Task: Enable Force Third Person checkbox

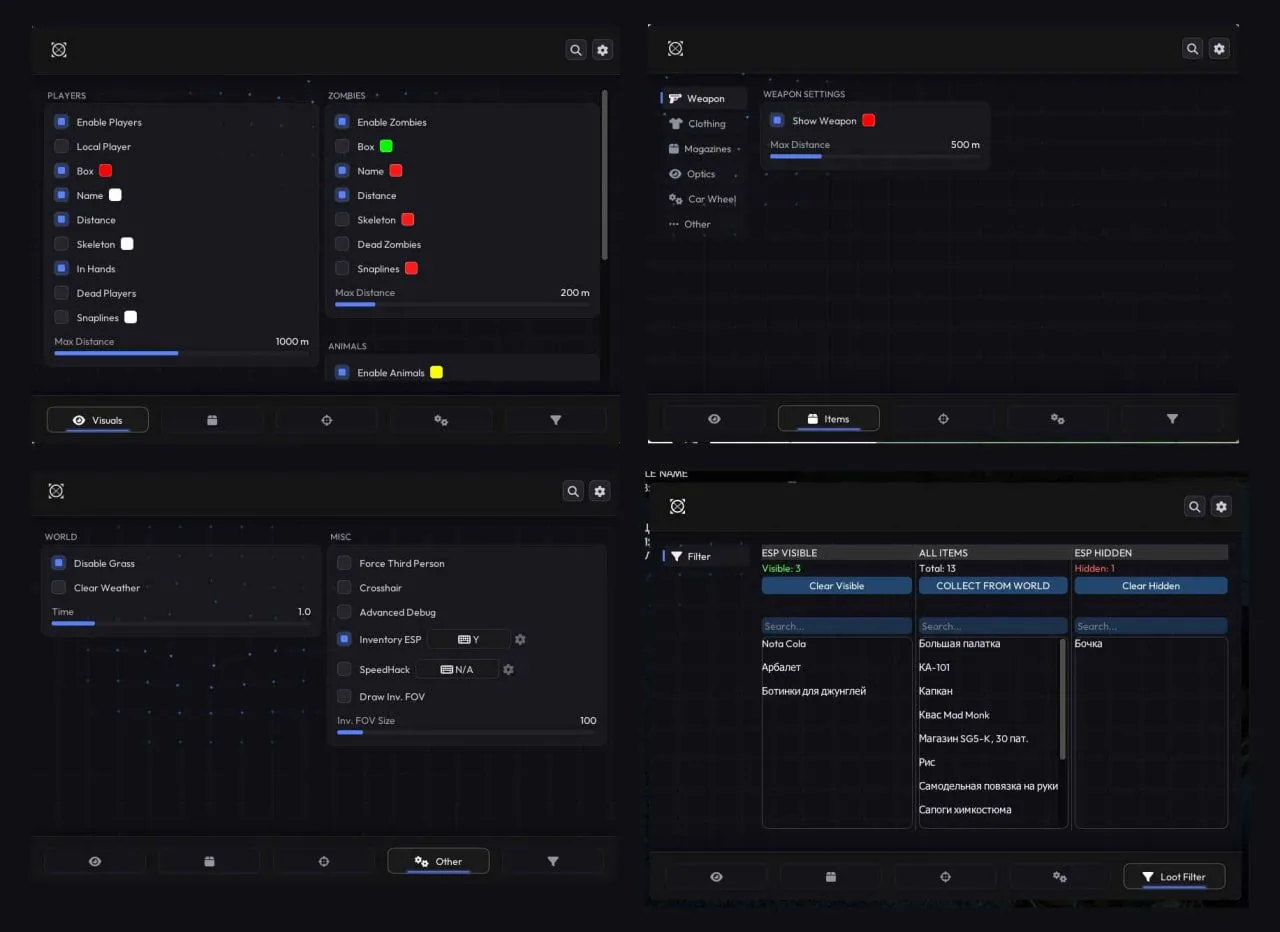Action: [344, 563]
